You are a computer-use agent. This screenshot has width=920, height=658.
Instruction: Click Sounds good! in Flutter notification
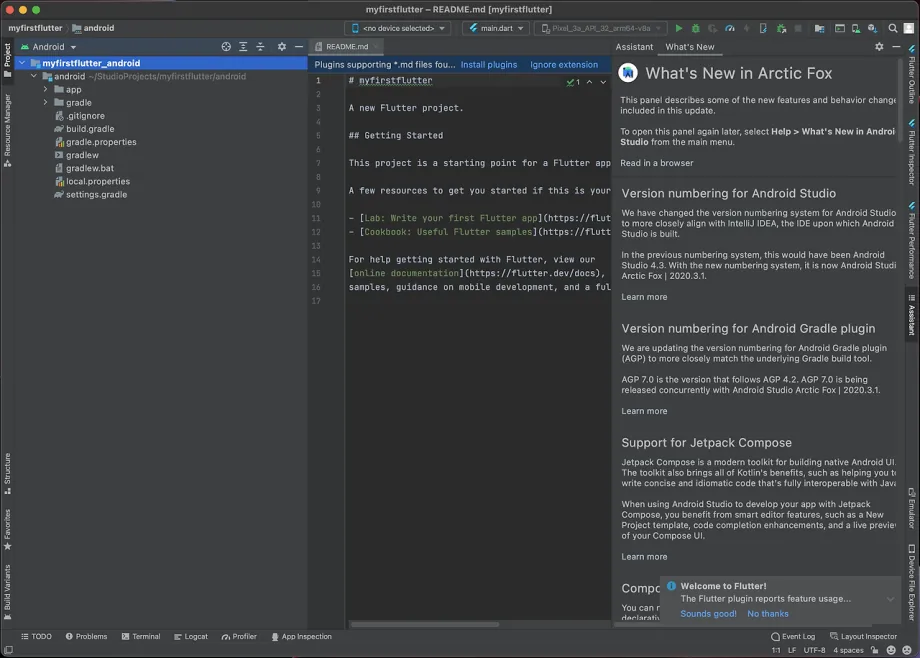(708, 613)
